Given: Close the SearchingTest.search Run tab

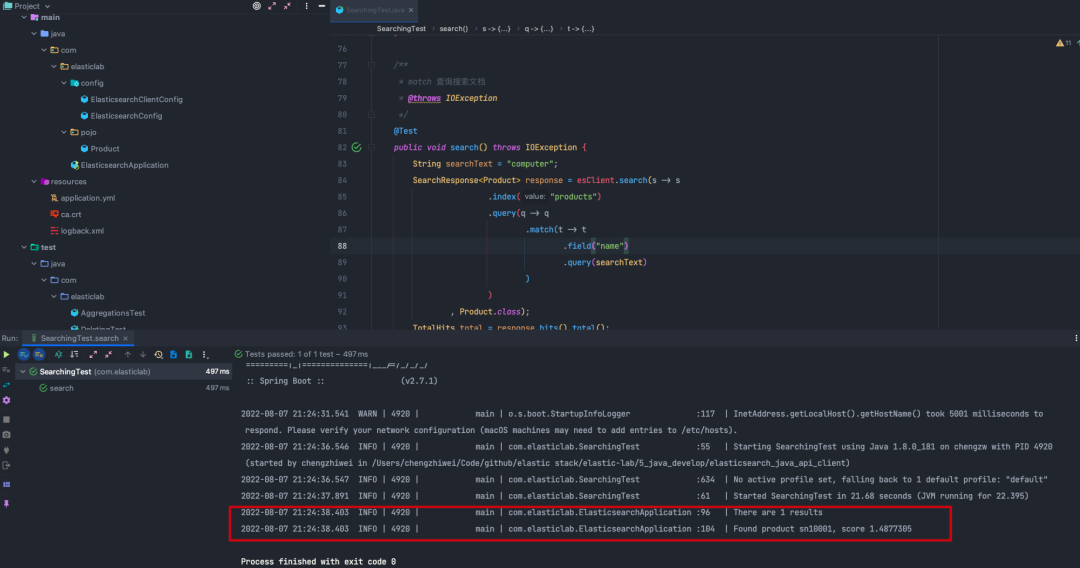Looking at the screenshot, I should [125, 339].
